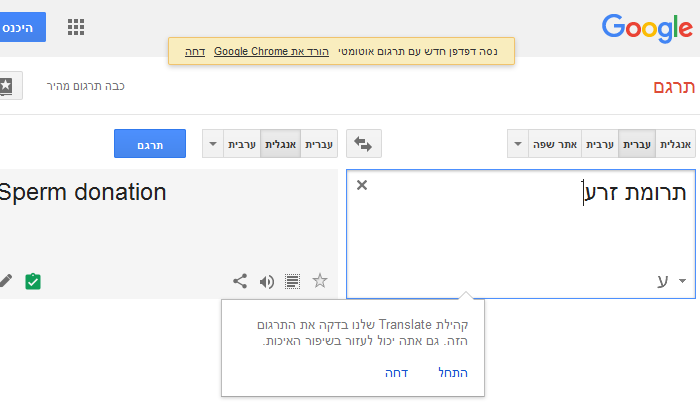Click the share translation icon
The image size is (700, 404).
click(240, 281)
